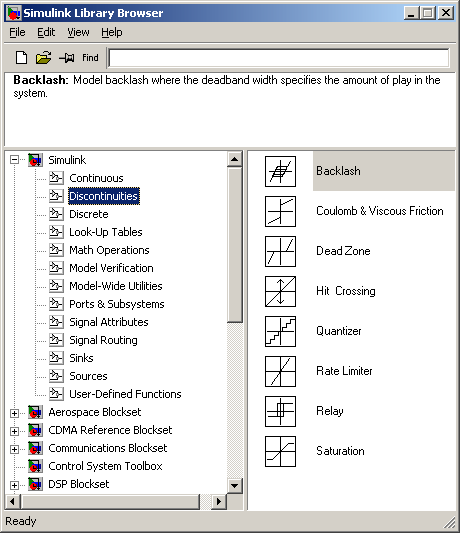Click the Rate Limiter label
Image resolution: width=460 pixels, height=533 pixels.
(344, 371)
